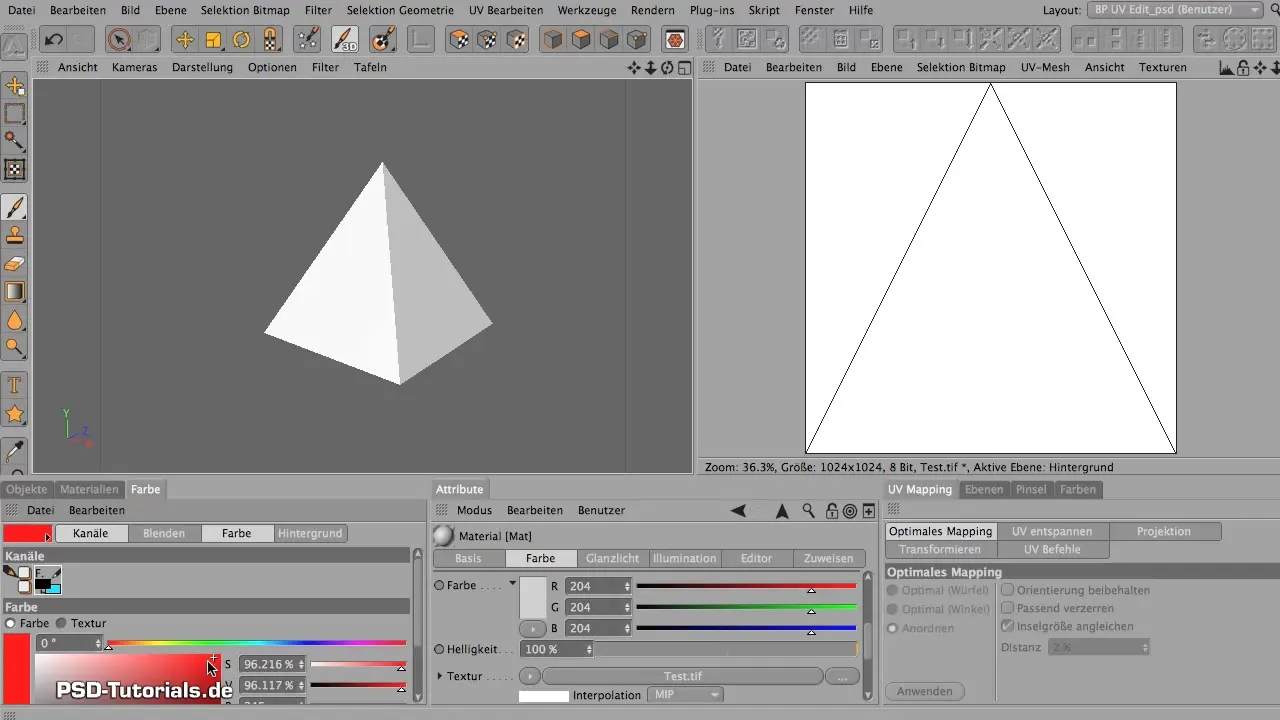Select the Magic Wand tool

point(15,141)
